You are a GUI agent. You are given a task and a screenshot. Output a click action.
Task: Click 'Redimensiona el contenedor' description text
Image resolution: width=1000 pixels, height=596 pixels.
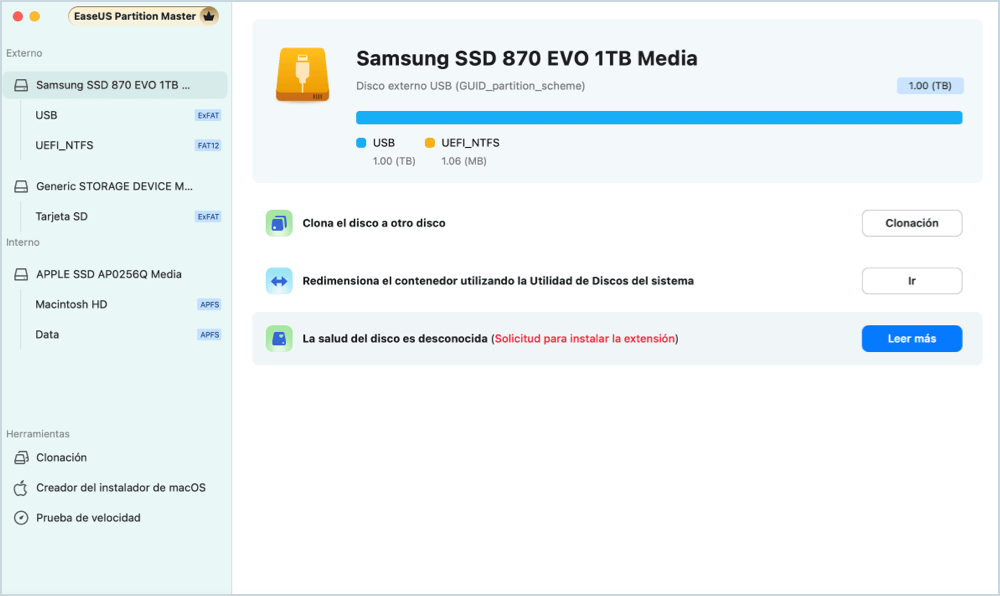pos(498,281)
